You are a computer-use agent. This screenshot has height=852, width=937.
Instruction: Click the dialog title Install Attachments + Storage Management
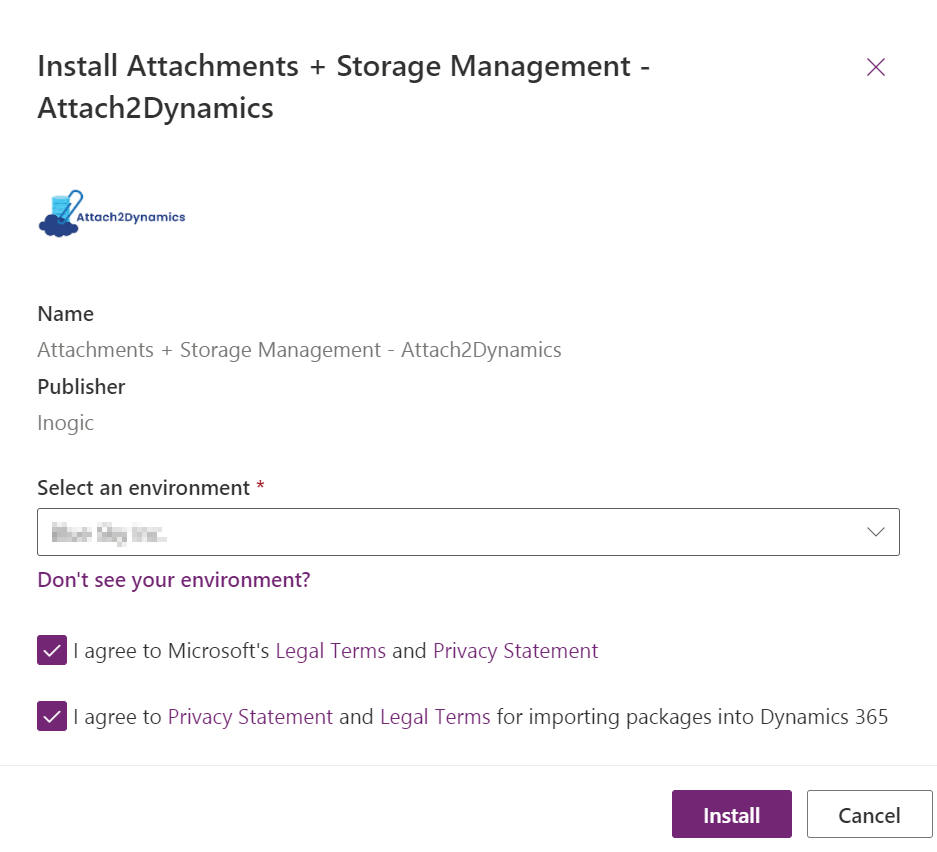343,66
